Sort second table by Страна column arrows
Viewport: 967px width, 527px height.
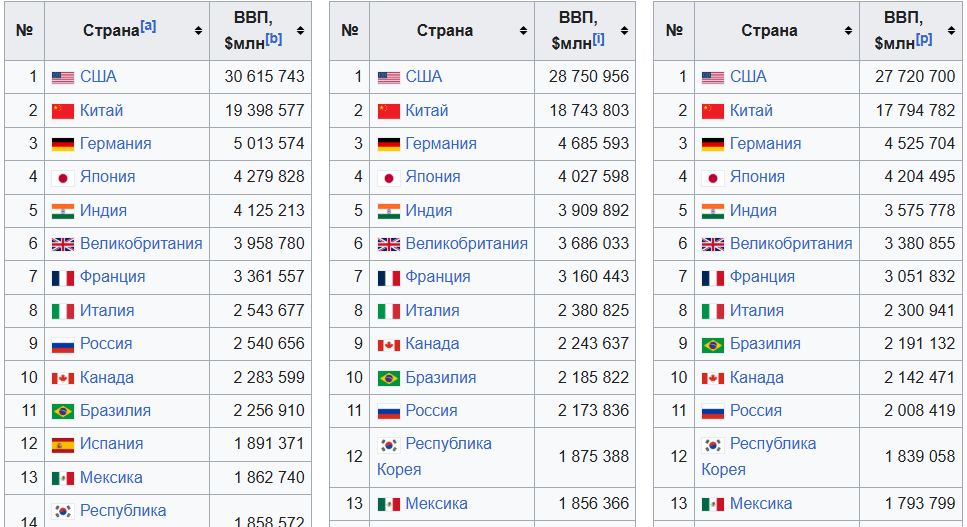click(523, 30)
